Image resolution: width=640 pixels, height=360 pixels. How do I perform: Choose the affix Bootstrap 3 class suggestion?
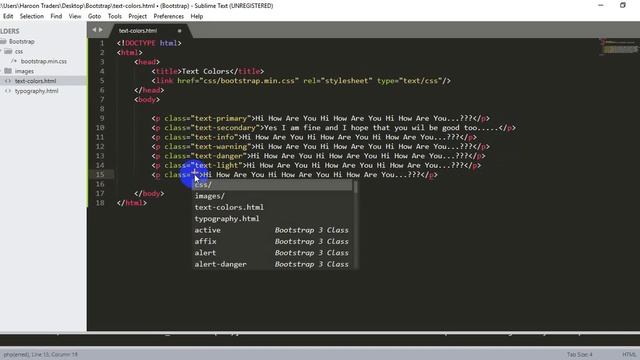[273, 242]
